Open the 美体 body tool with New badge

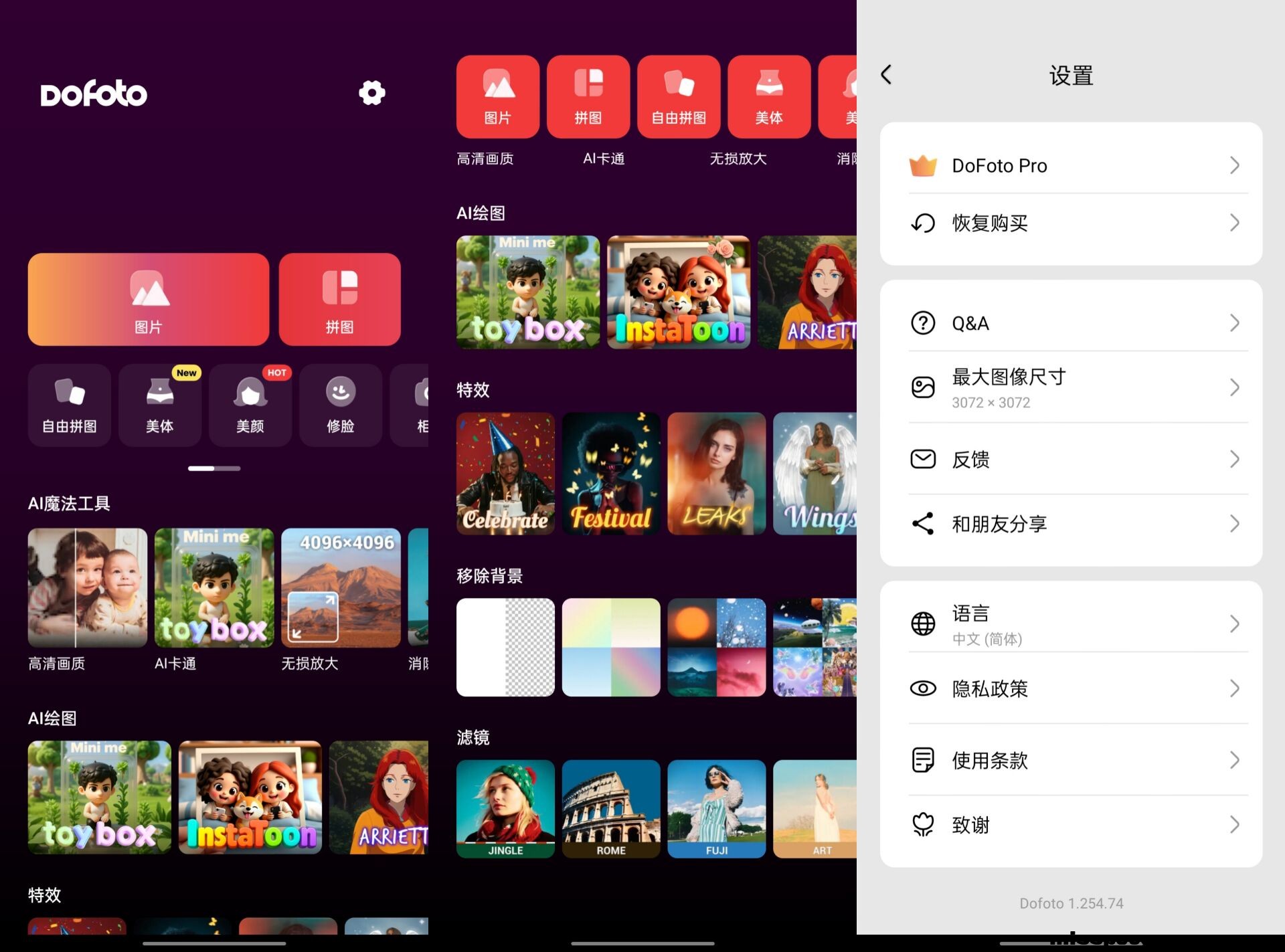[x=160, y=405]
